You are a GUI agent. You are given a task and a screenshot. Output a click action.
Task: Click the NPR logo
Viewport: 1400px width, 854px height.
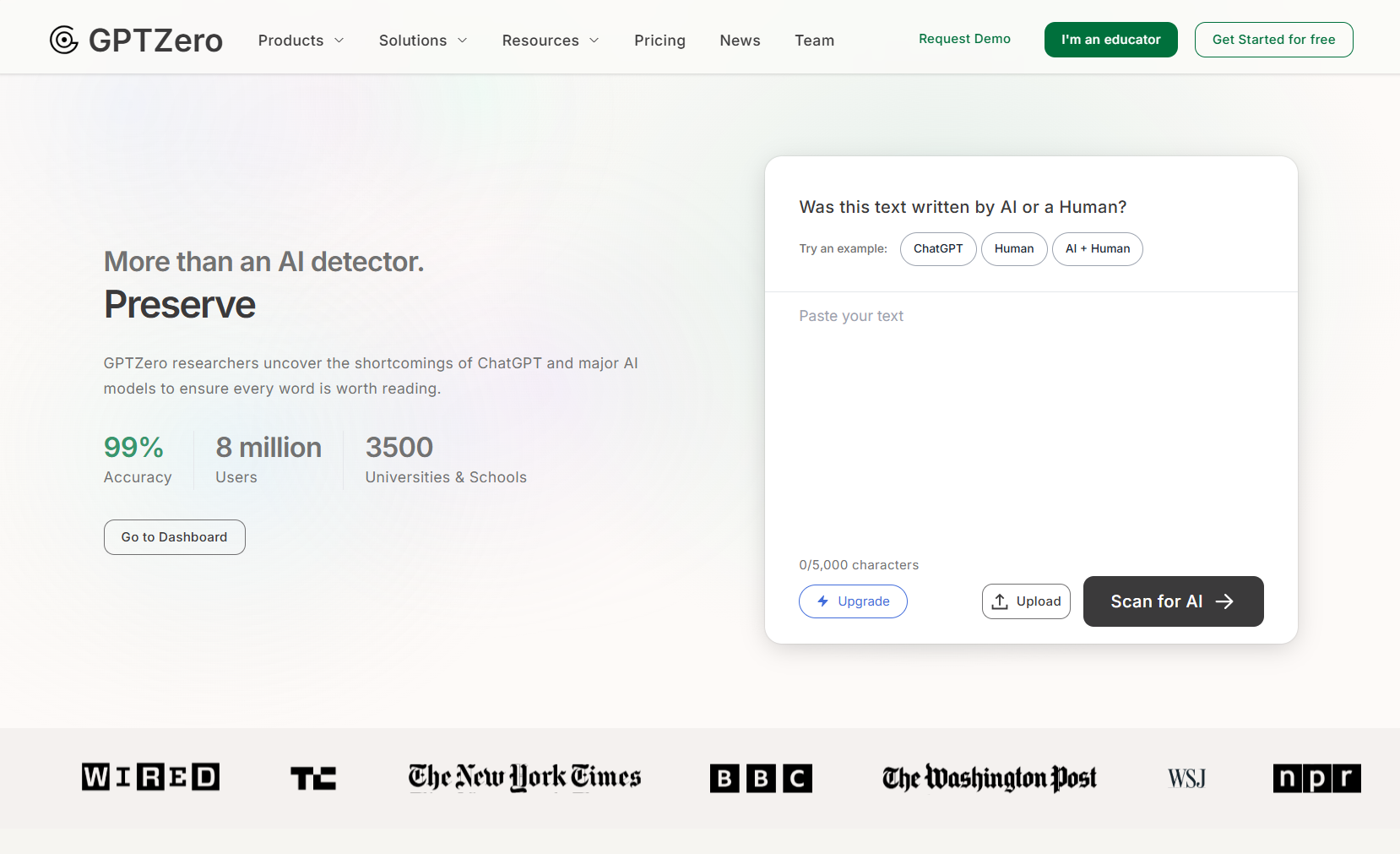point(1316,778)
